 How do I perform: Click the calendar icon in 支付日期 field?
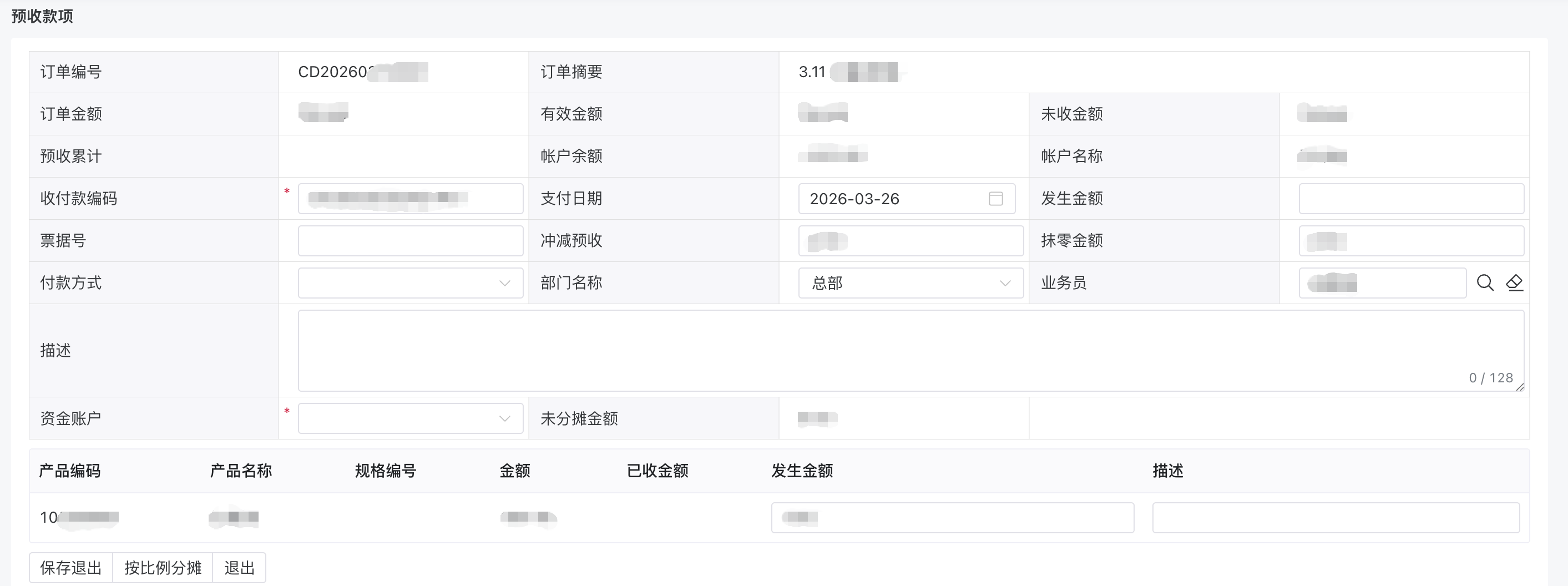pos(995,198)
